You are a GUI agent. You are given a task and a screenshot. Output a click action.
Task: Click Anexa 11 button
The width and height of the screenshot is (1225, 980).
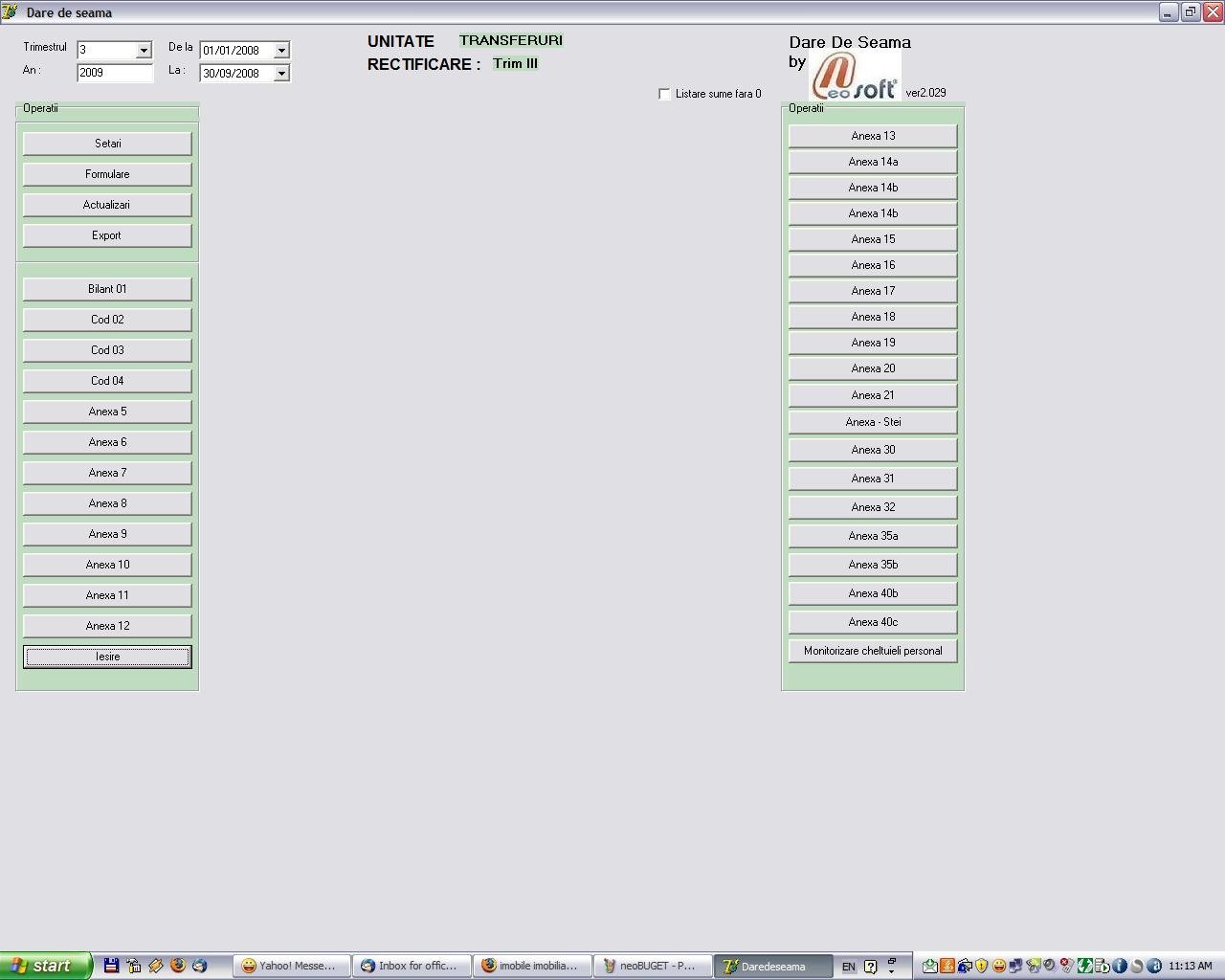(107, 595)
